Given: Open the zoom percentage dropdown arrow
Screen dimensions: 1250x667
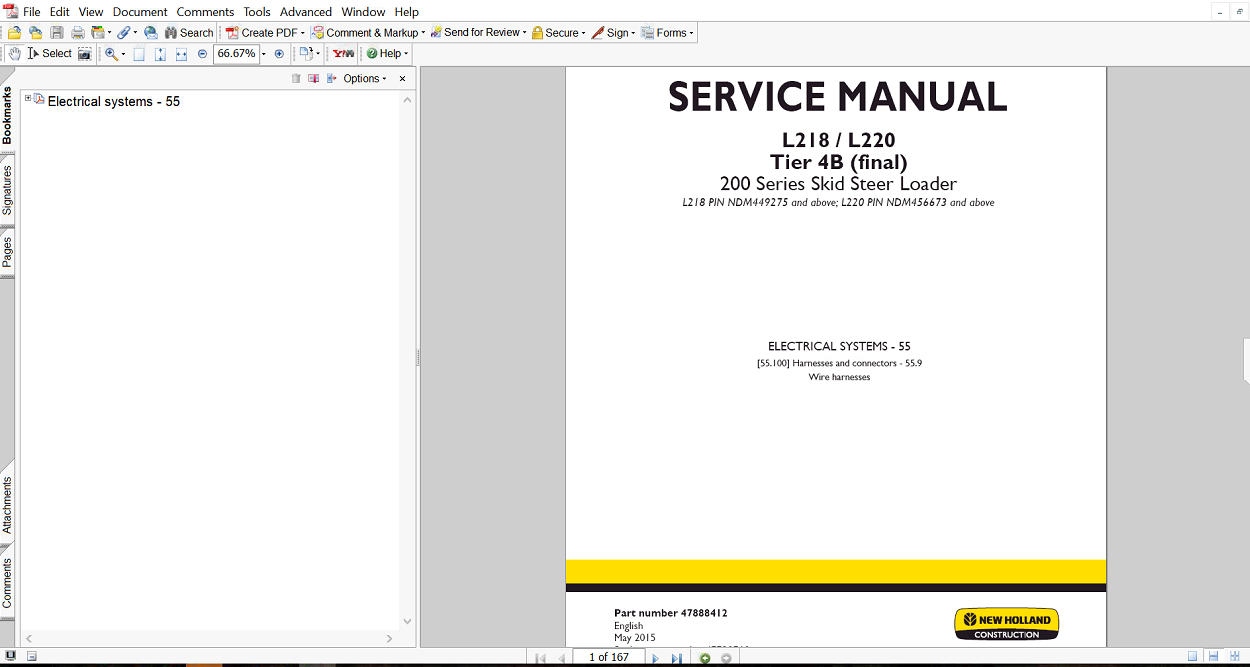Looking at the screenshot, I should 264,54.
